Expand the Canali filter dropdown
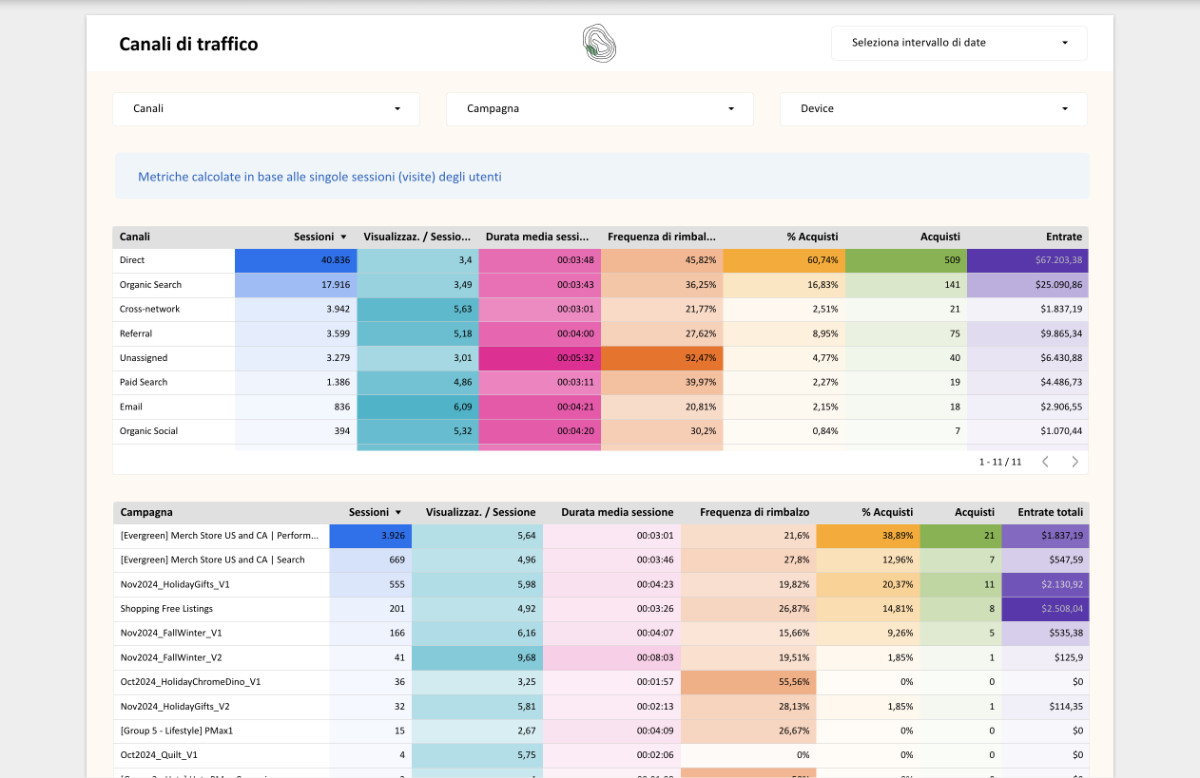1200x778 pixels. (266, 109)
